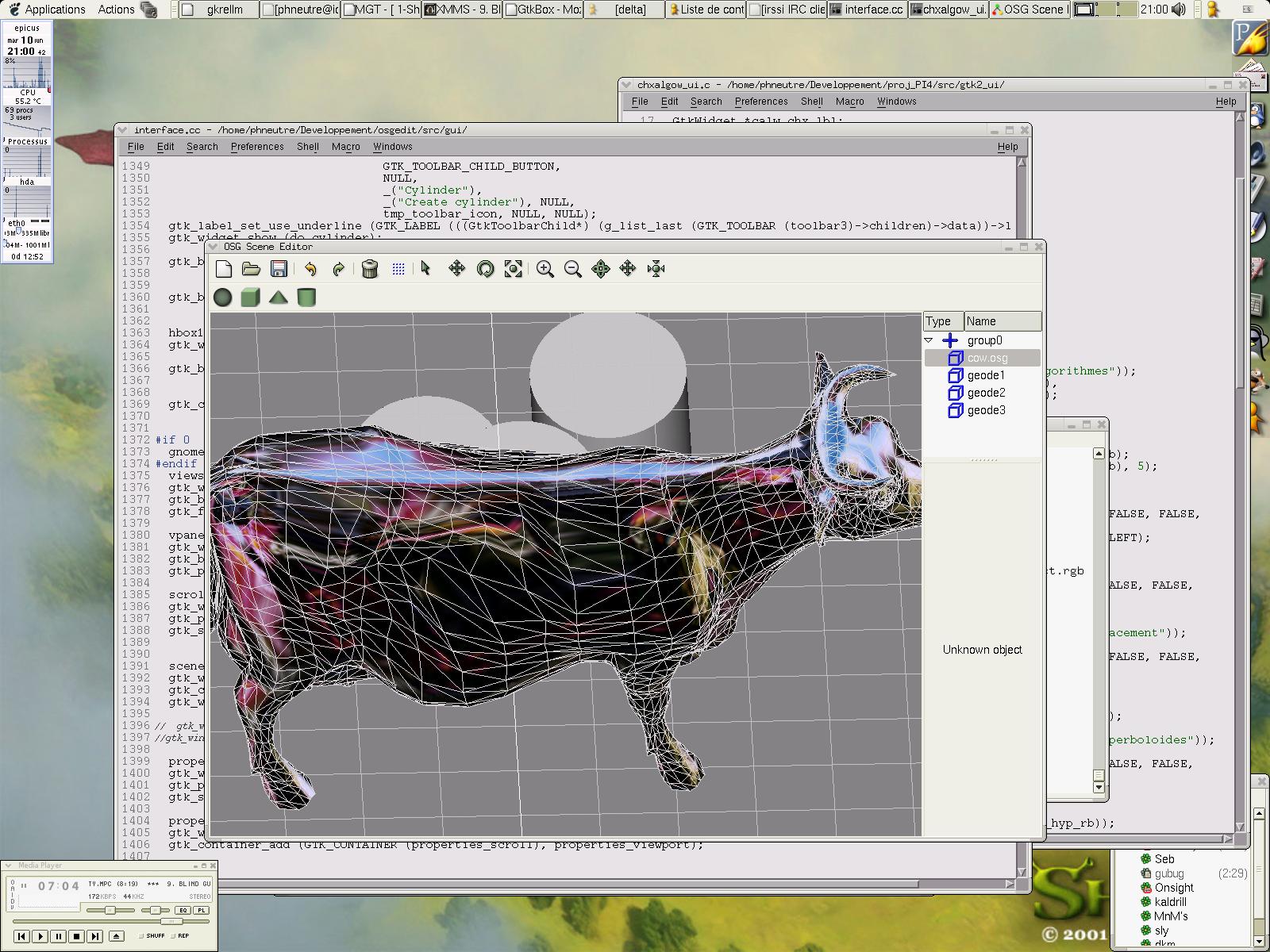Toggle the REP repeat checkbox in Media Player

tap(179, 936)
